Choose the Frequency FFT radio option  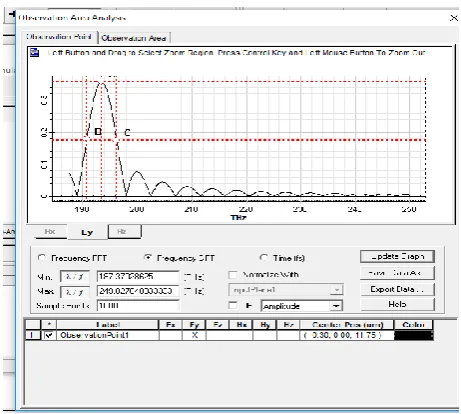pyautogui.click(x=42, y=258)
